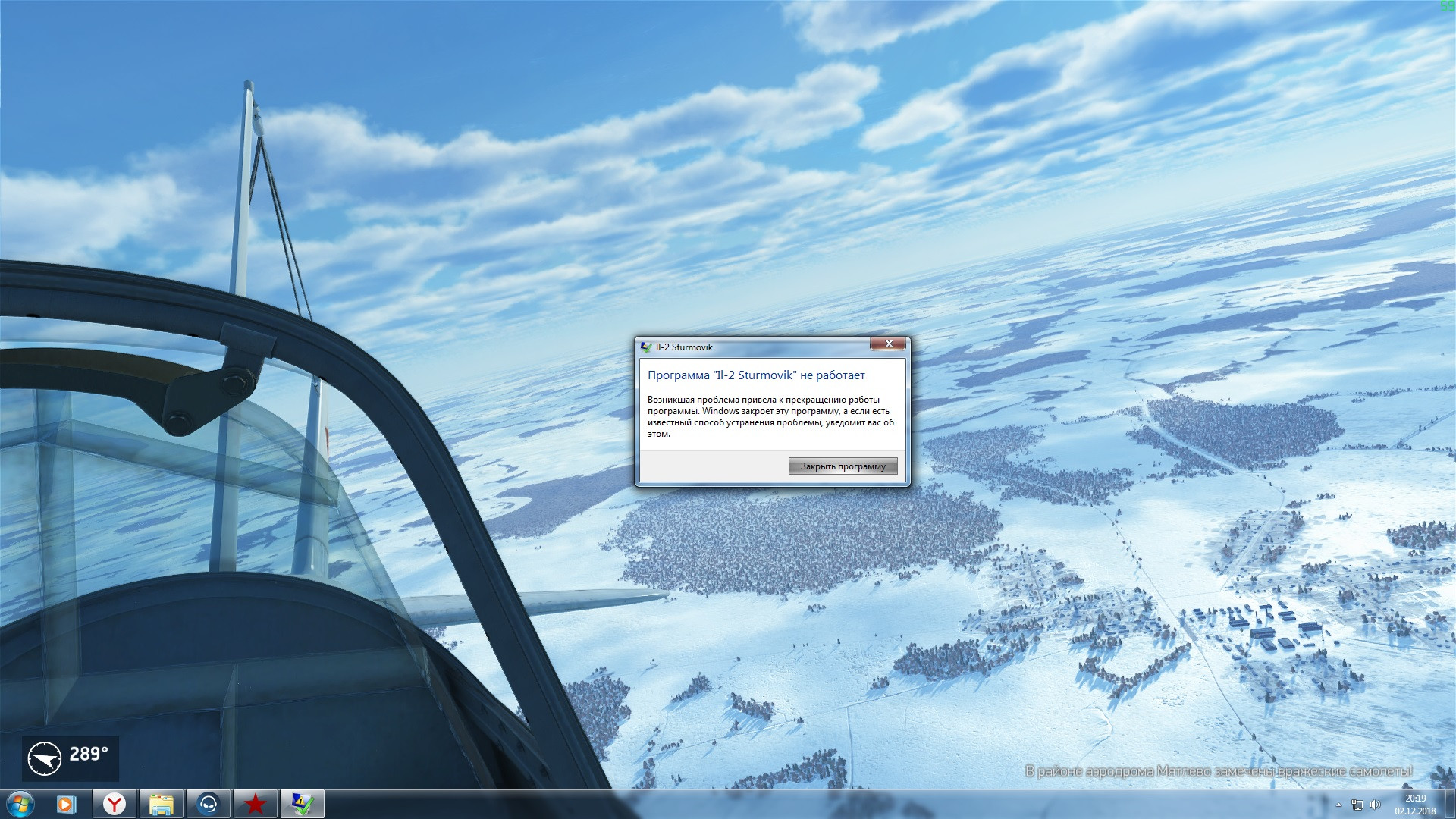The height and width of the screenshot is (819, 1456).
Task: Click the 289° heading value
Action: 89,755
